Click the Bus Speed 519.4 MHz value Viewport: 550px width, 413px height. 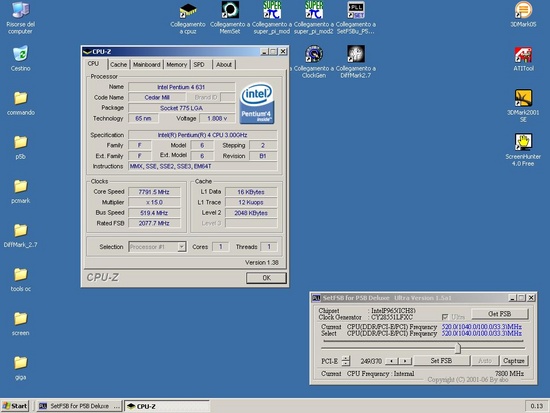(154, 213)
